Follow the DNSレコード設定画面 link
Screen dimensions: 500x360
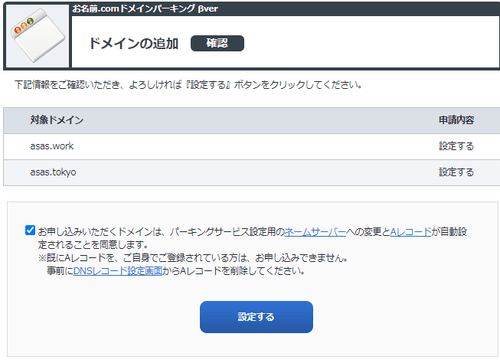point(118,271)
